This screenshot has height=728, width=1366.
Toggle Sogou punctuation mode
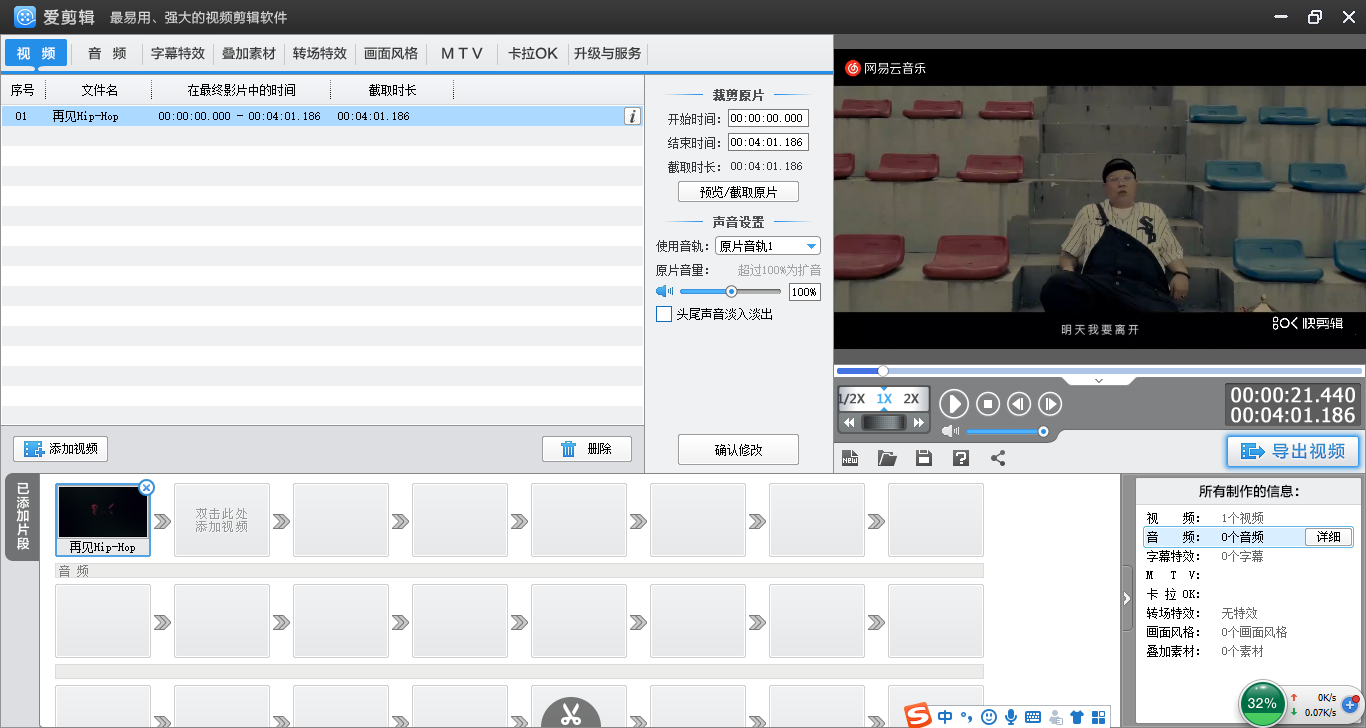pyautogui.click(x=966, y=716)
